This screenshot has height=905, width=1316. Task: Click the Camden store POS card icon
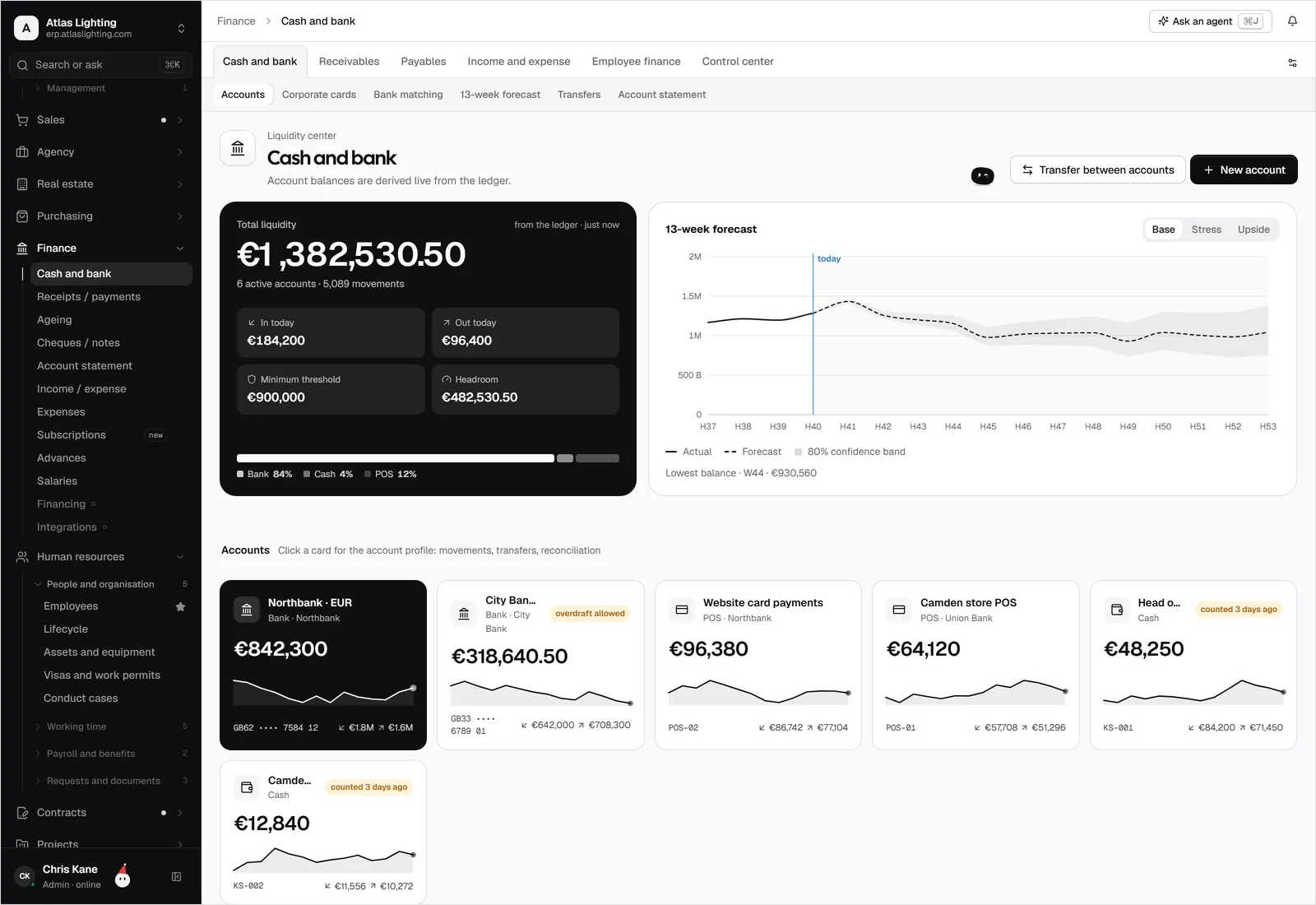coord(899,610)
